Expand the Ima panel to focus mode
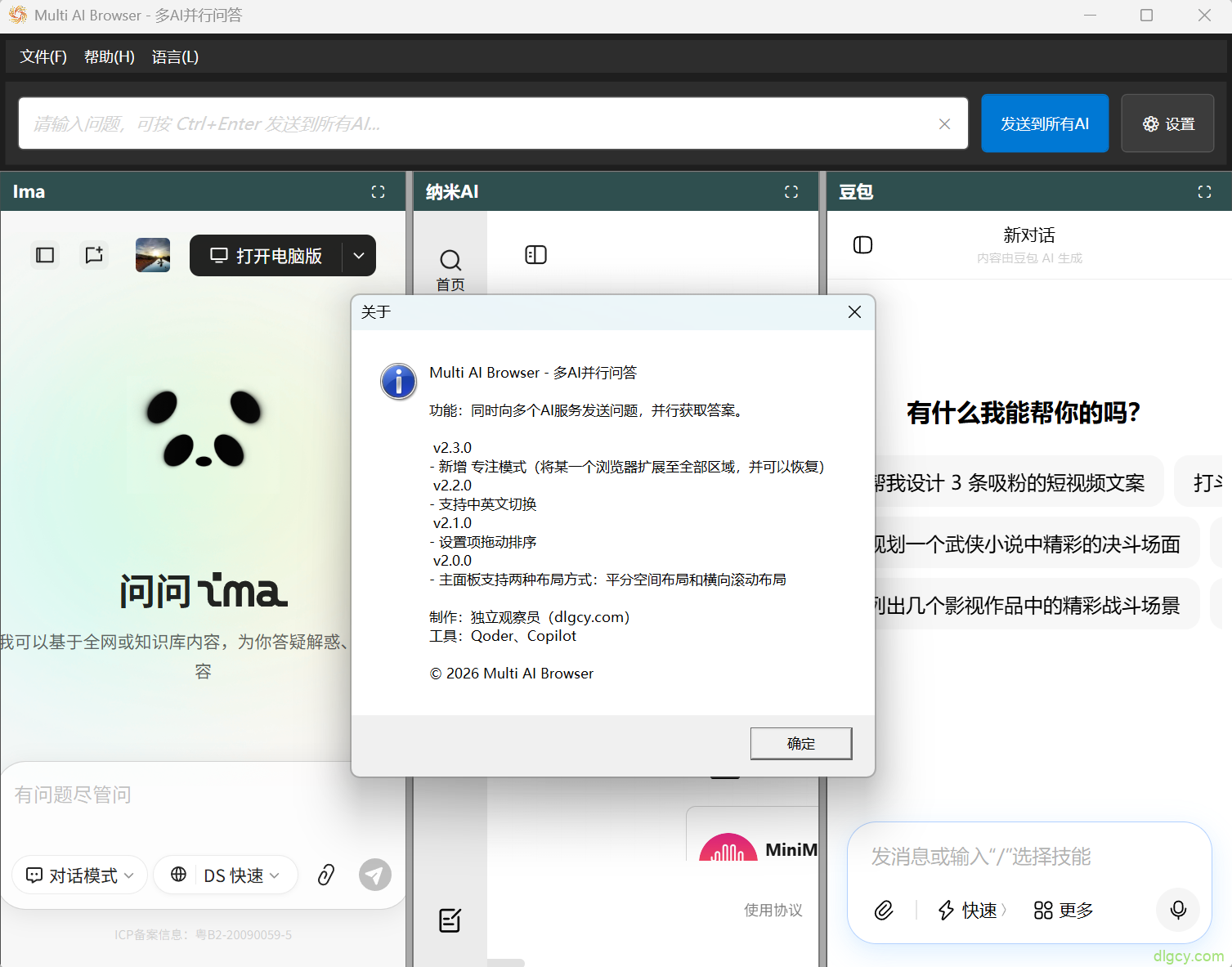Viewport: 1232px width, 967px height. coord(378,191)
